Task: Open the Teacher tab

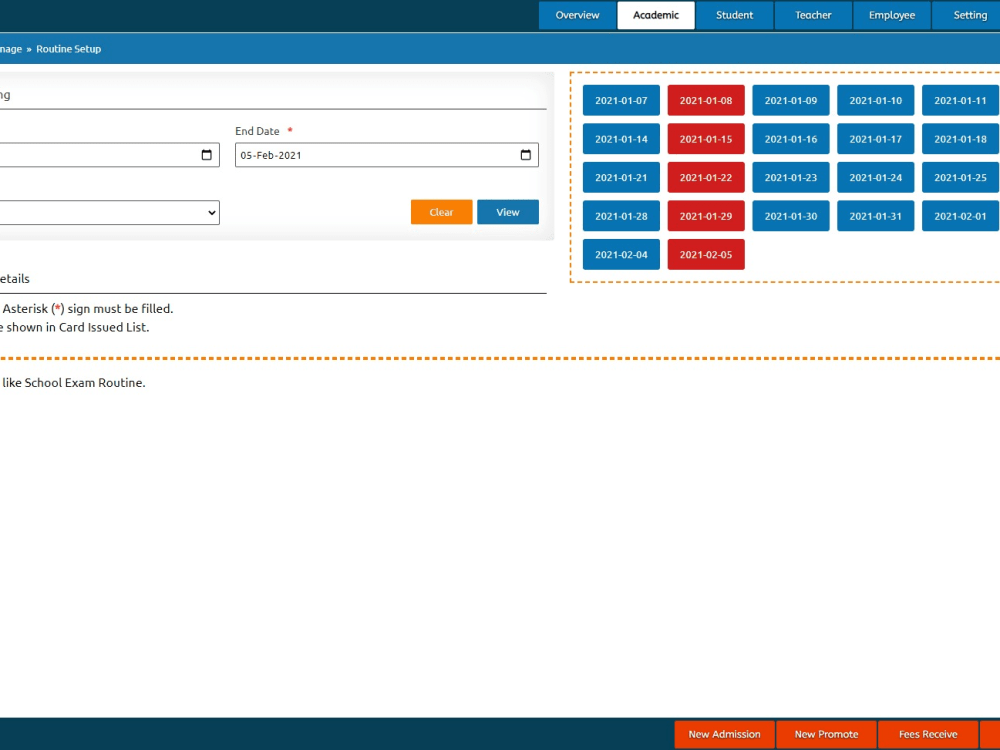Action: coord(812,15)
